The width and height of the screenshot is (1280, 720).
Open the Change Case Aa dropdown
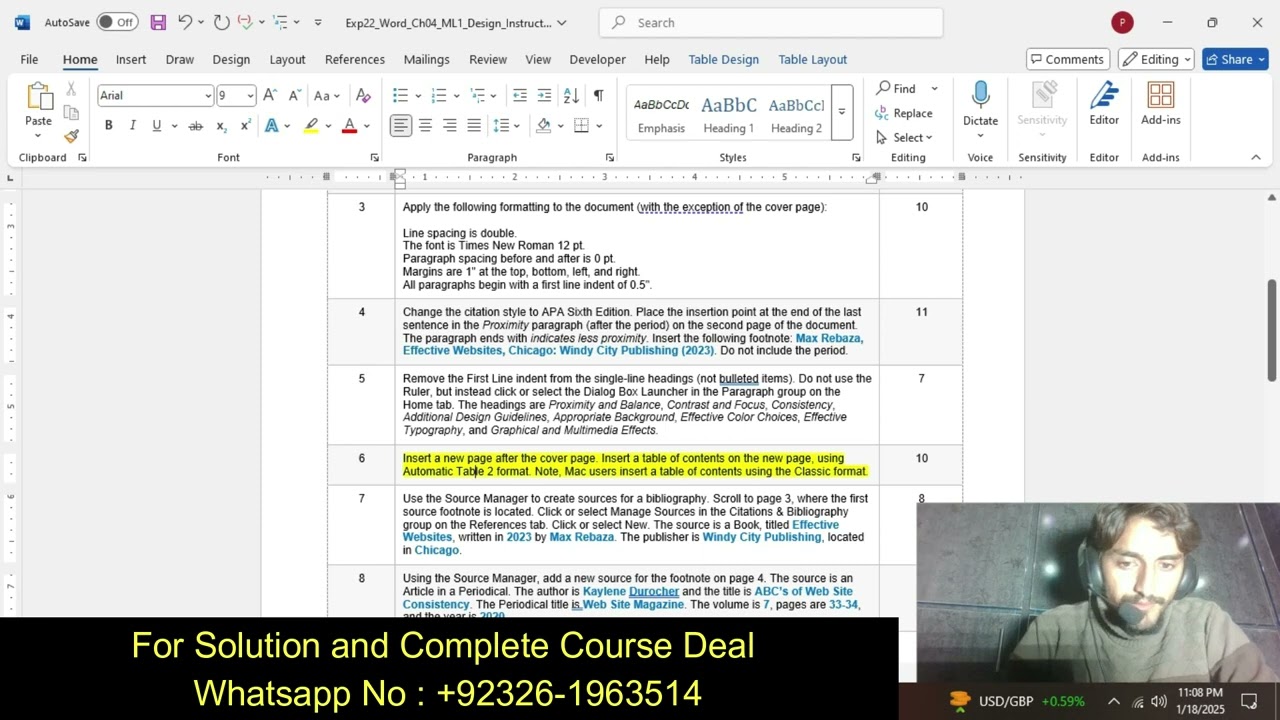[x=326, y=96]
